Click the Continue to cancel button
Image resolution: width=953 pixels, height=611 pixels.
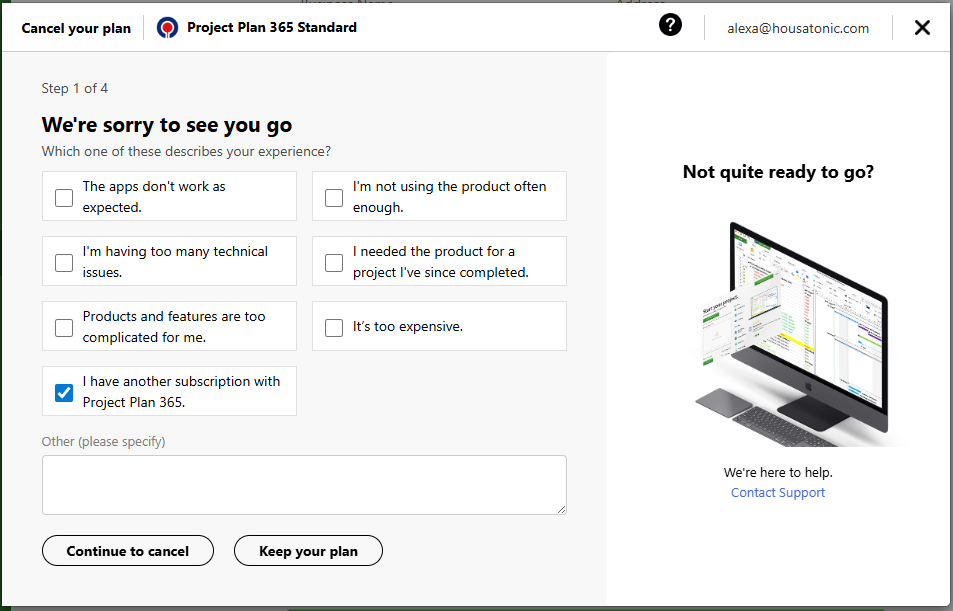pyautogui.click(x=128, y=551)
